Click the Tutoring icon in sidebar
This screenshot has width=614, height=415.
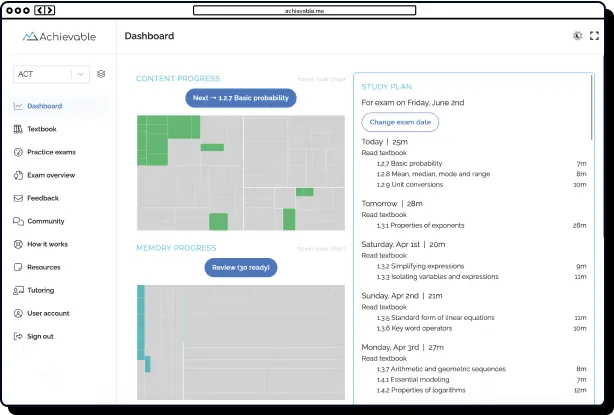click(19, 290)
